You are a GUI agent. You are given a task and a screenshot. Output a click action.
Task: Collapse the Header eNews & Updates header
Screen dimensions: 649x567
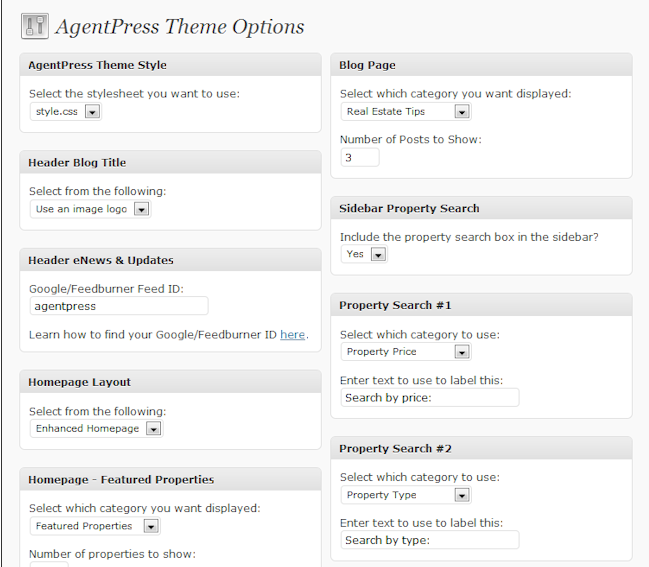(x=171, y=260)
